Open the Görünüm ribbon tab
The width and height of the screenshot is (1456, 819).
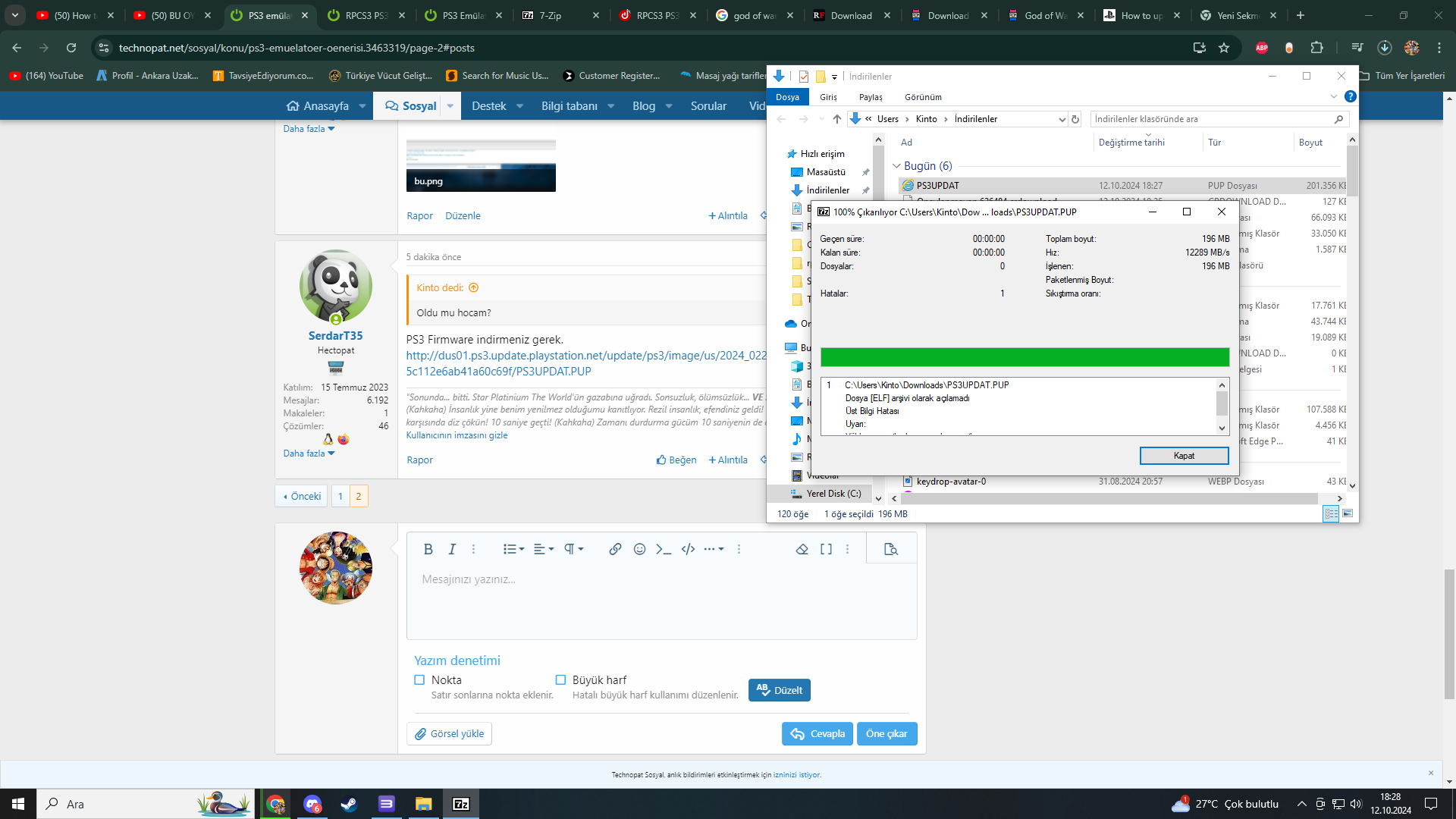[x=922, y=97]
